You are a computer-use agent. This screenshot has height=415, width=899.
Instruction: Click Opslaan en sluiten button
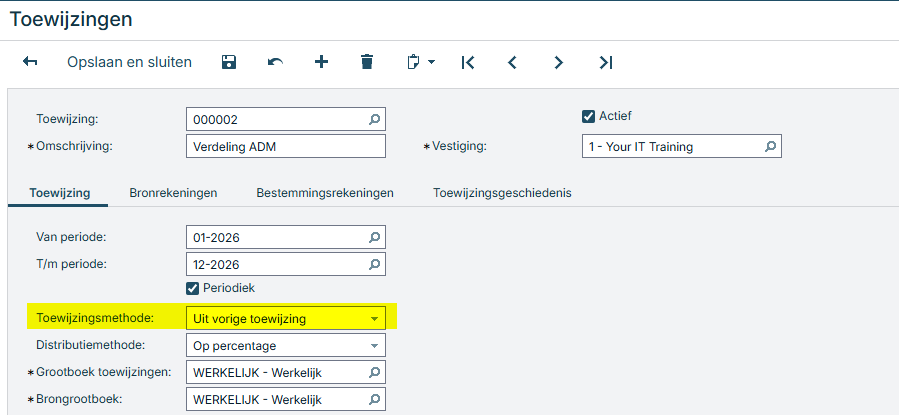[130, 62]
